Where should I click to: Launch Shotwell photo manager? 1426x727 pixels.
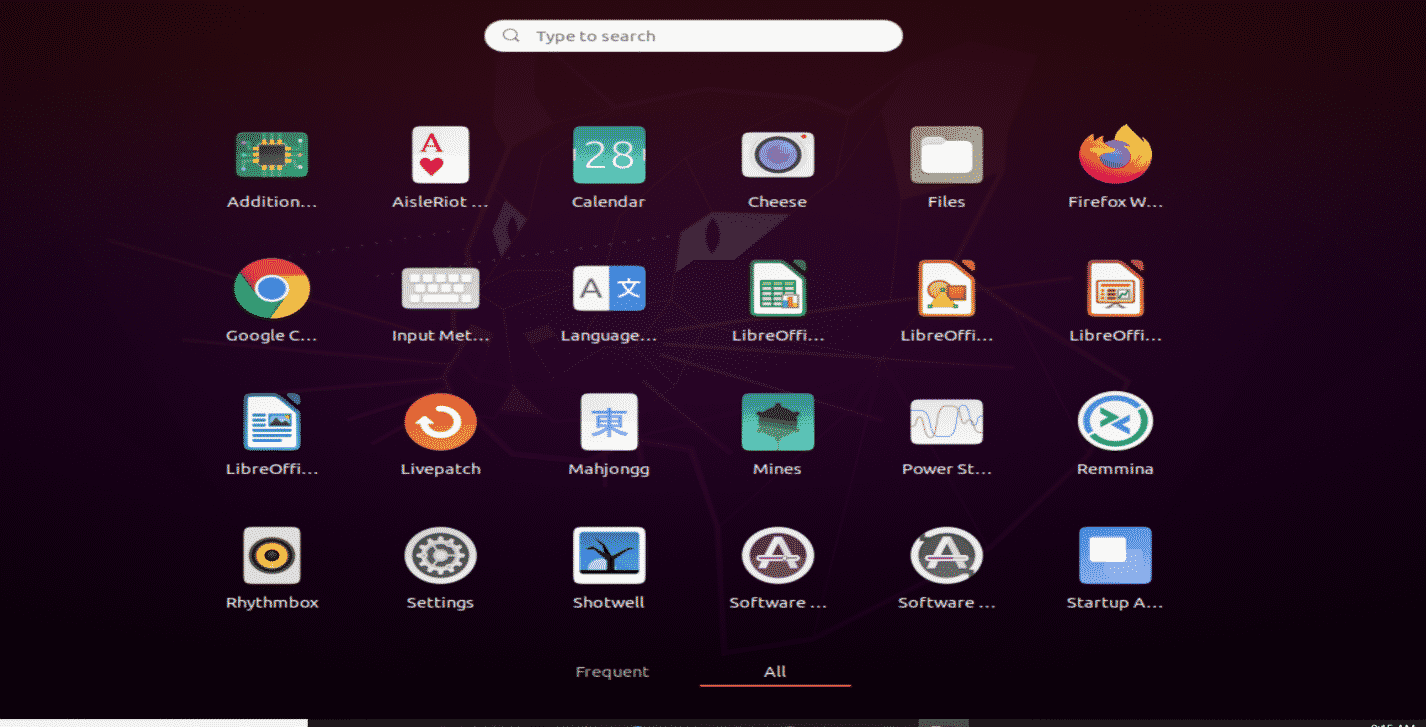click(x=609, y=555)
